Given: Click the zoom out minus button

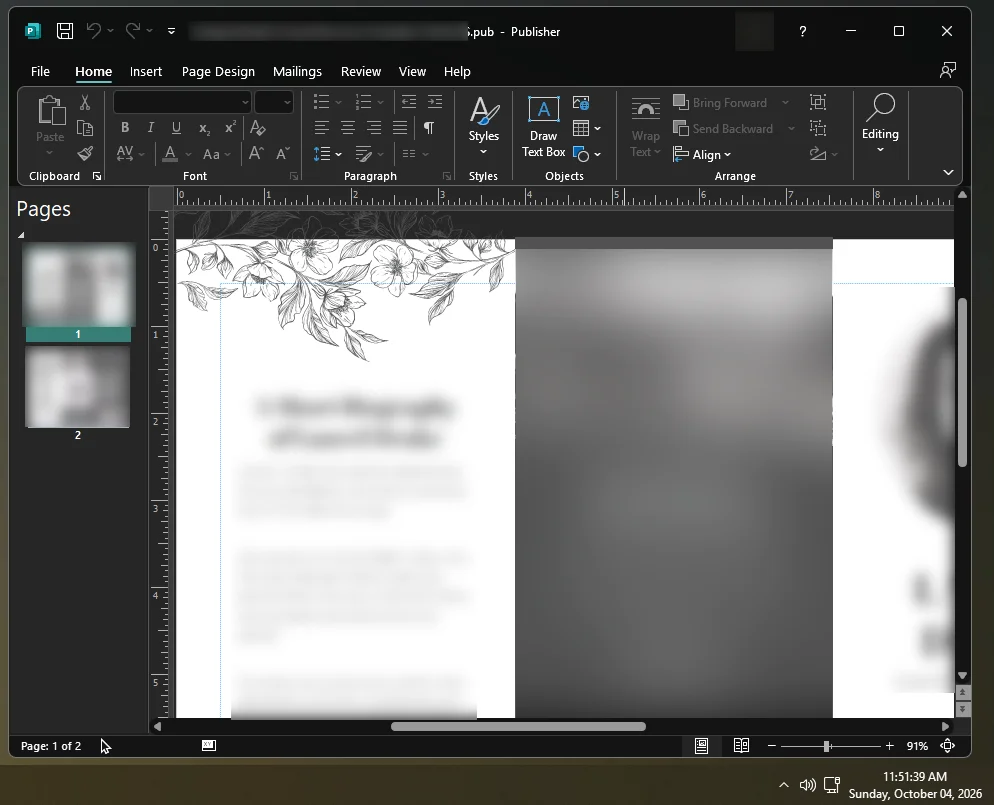Looking at the screenshot, I should (771, 746).
